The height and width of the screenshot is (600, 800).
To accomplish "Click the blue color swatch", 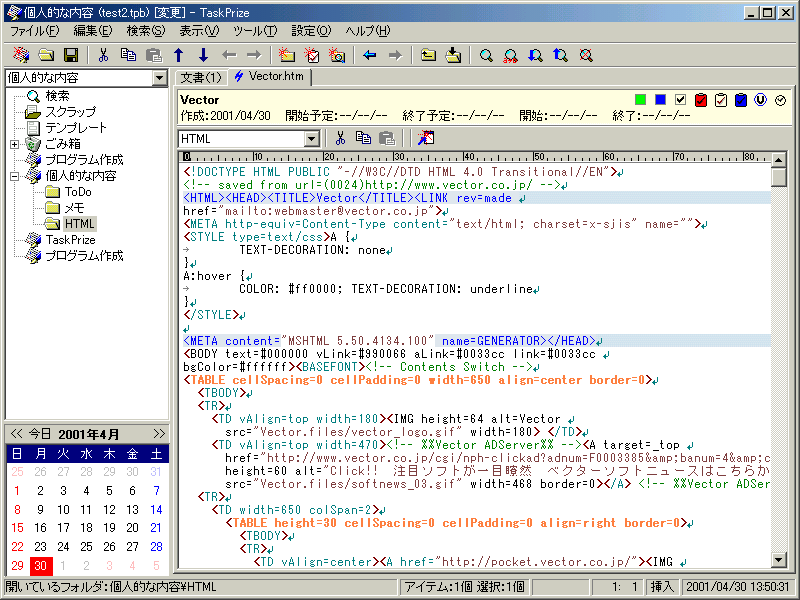I will [660, 99].
